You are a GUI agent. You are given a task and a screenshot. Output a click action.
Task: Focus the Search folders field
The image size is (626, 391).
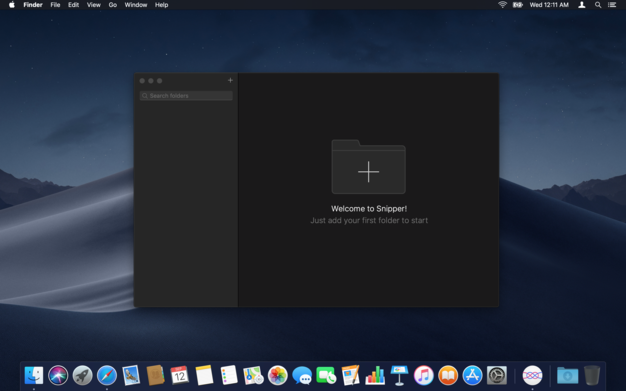(186, 96)
